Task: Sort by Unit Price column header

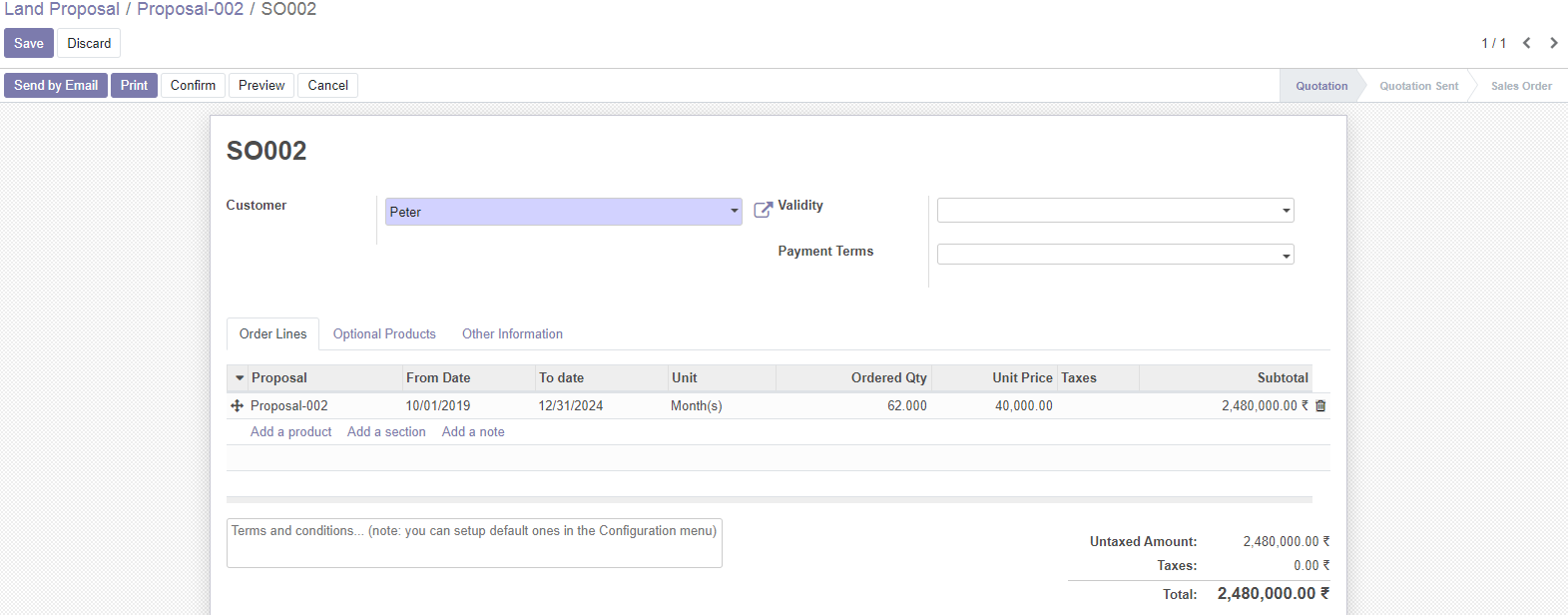Action: click(x=994, y=378)
